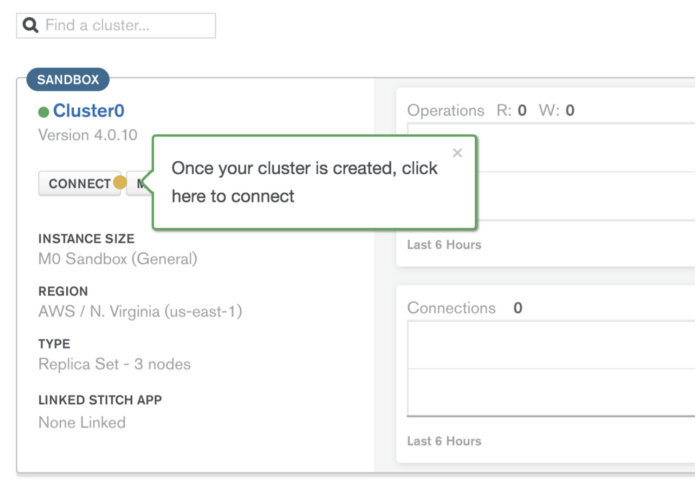The width and height of the screenshot is (700, 482).
Task: Focus the Find a cluster search field
Action: pyautogui.click(x=116, y=25)
